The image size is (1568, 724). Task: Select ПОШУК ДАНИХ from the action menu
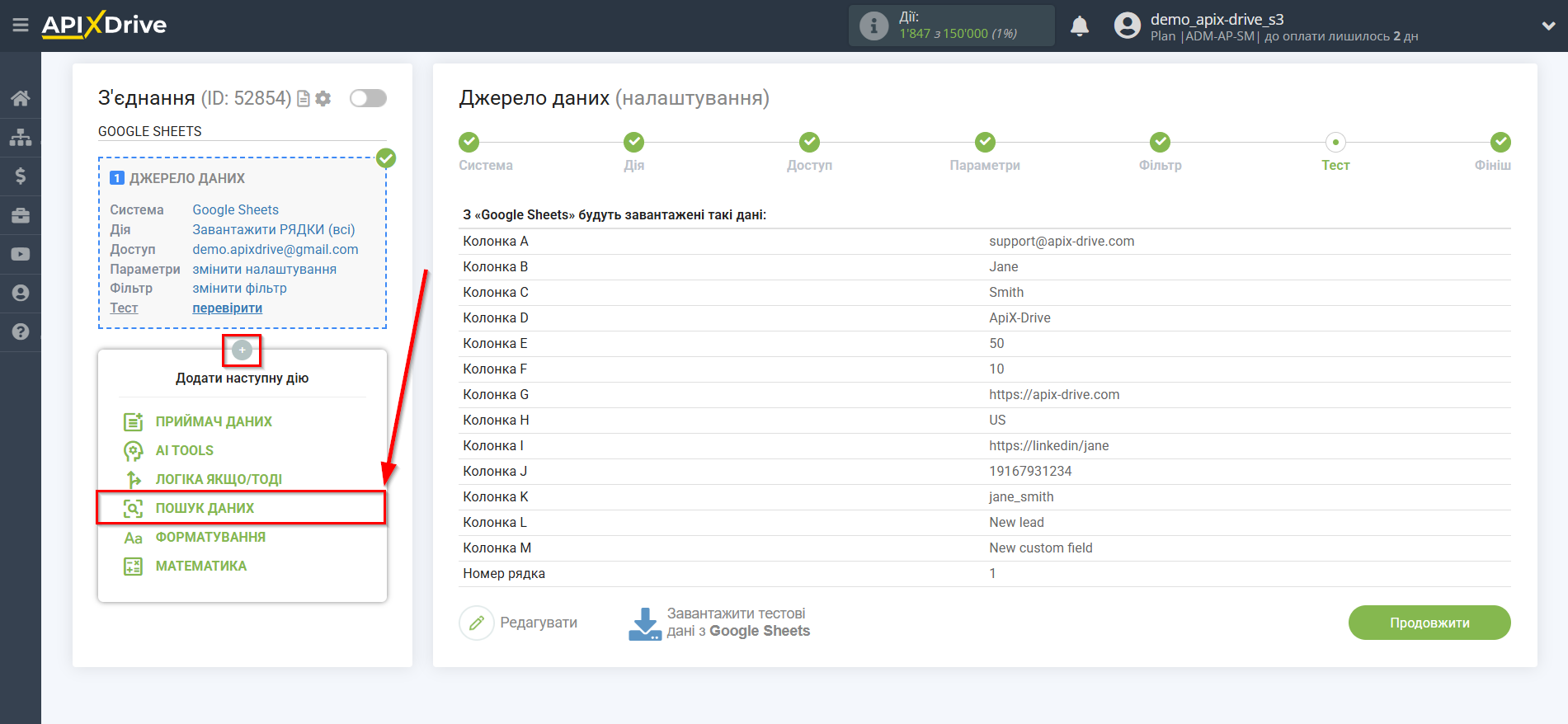[205, 508]
